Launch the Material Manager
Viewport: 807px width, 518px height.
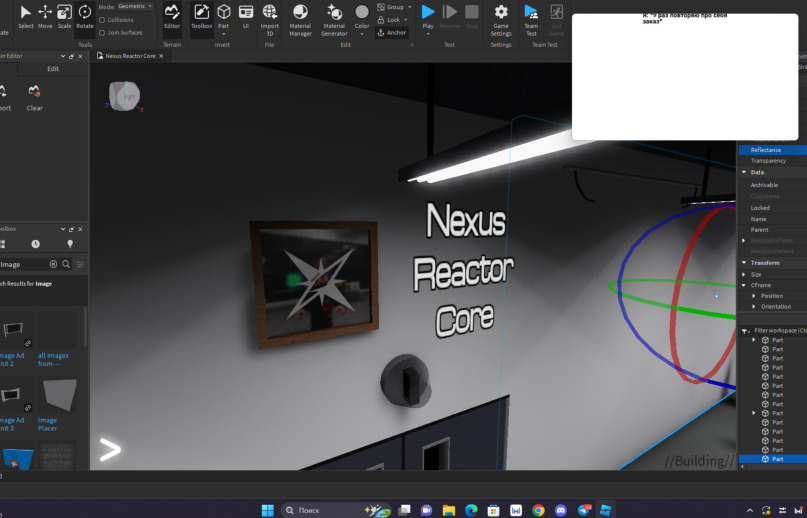tap(300, 21)
